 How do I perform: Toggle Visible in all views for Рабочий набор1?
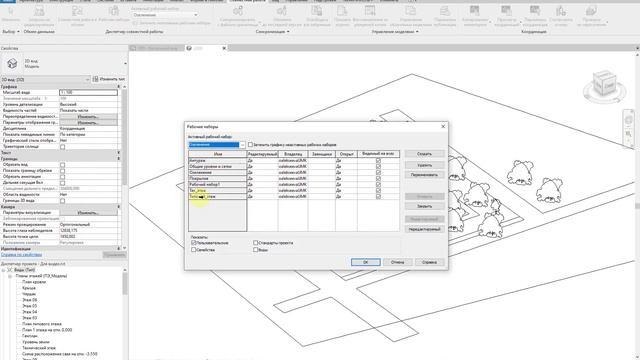click(378, 184)
